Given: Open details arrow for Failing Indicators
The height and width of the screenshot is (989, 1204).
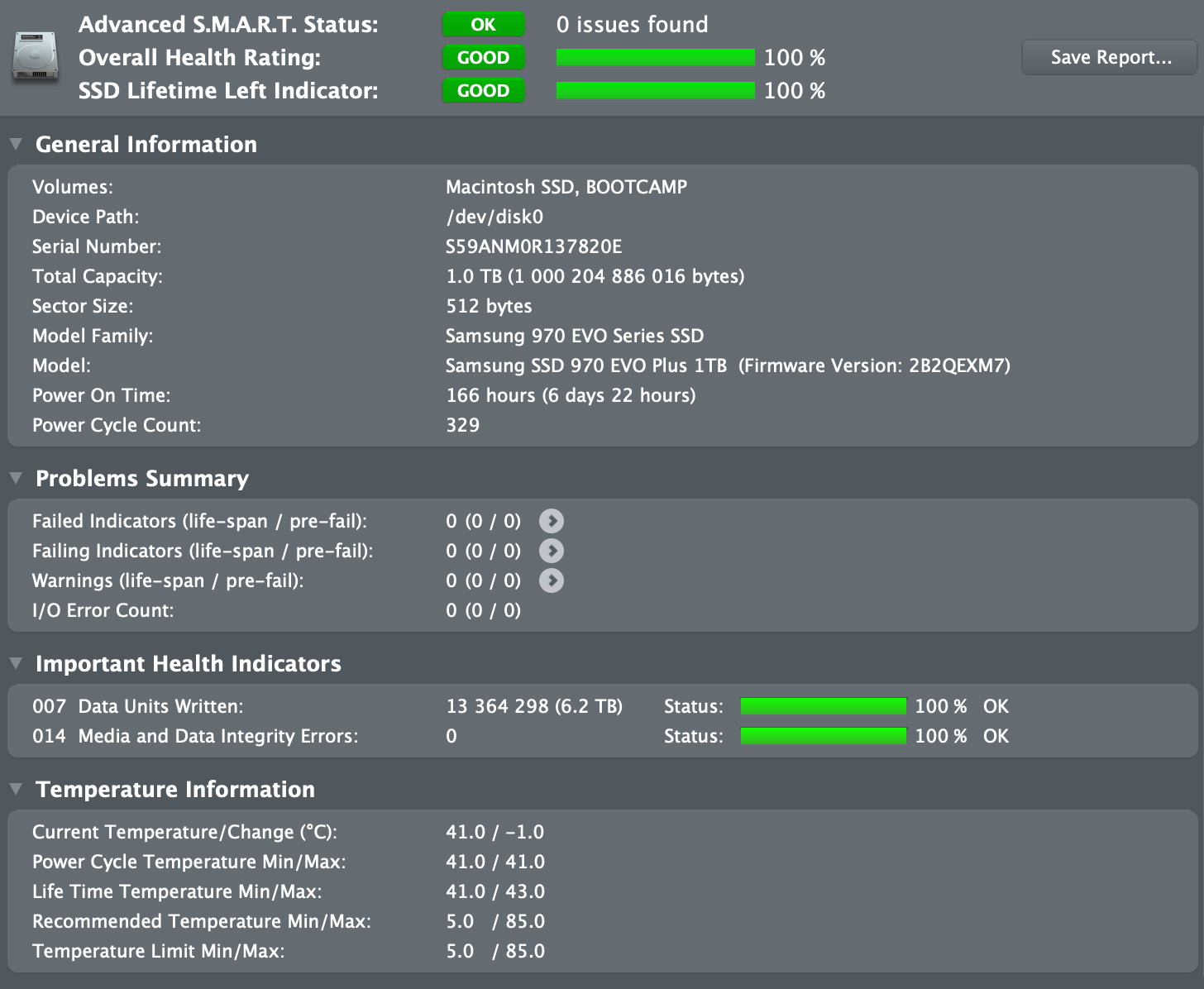Looking at the screenshot, I should click(x=552, y=551).
